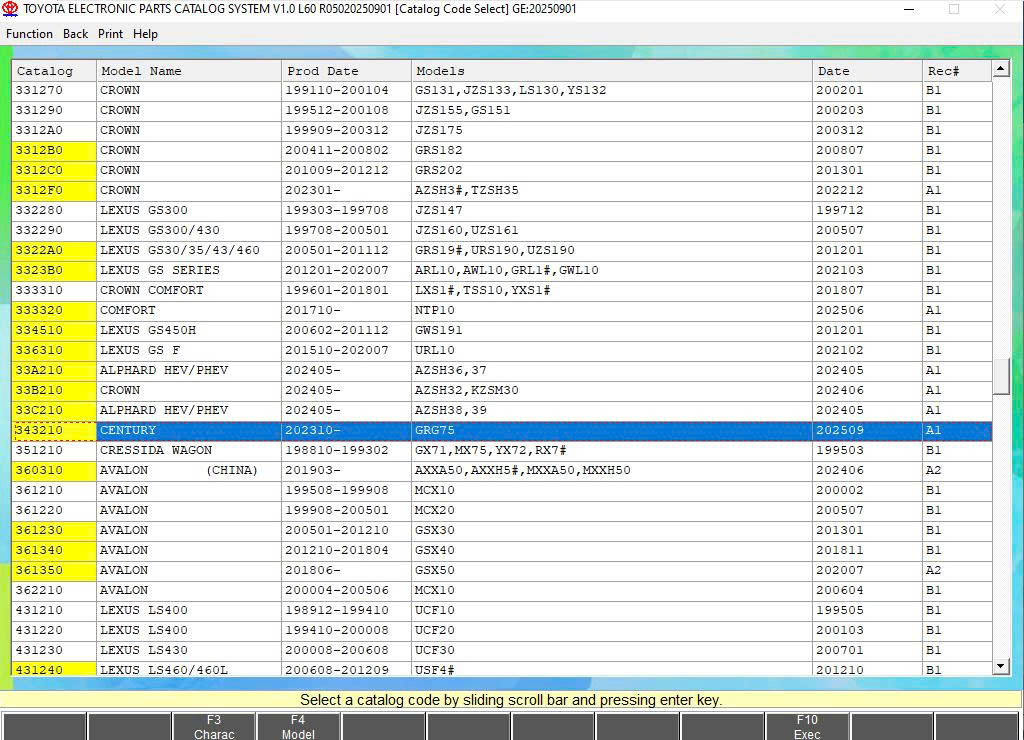Select the CRESSIDA WAGON row
1024x740 pixels.
tap(502, 450)
